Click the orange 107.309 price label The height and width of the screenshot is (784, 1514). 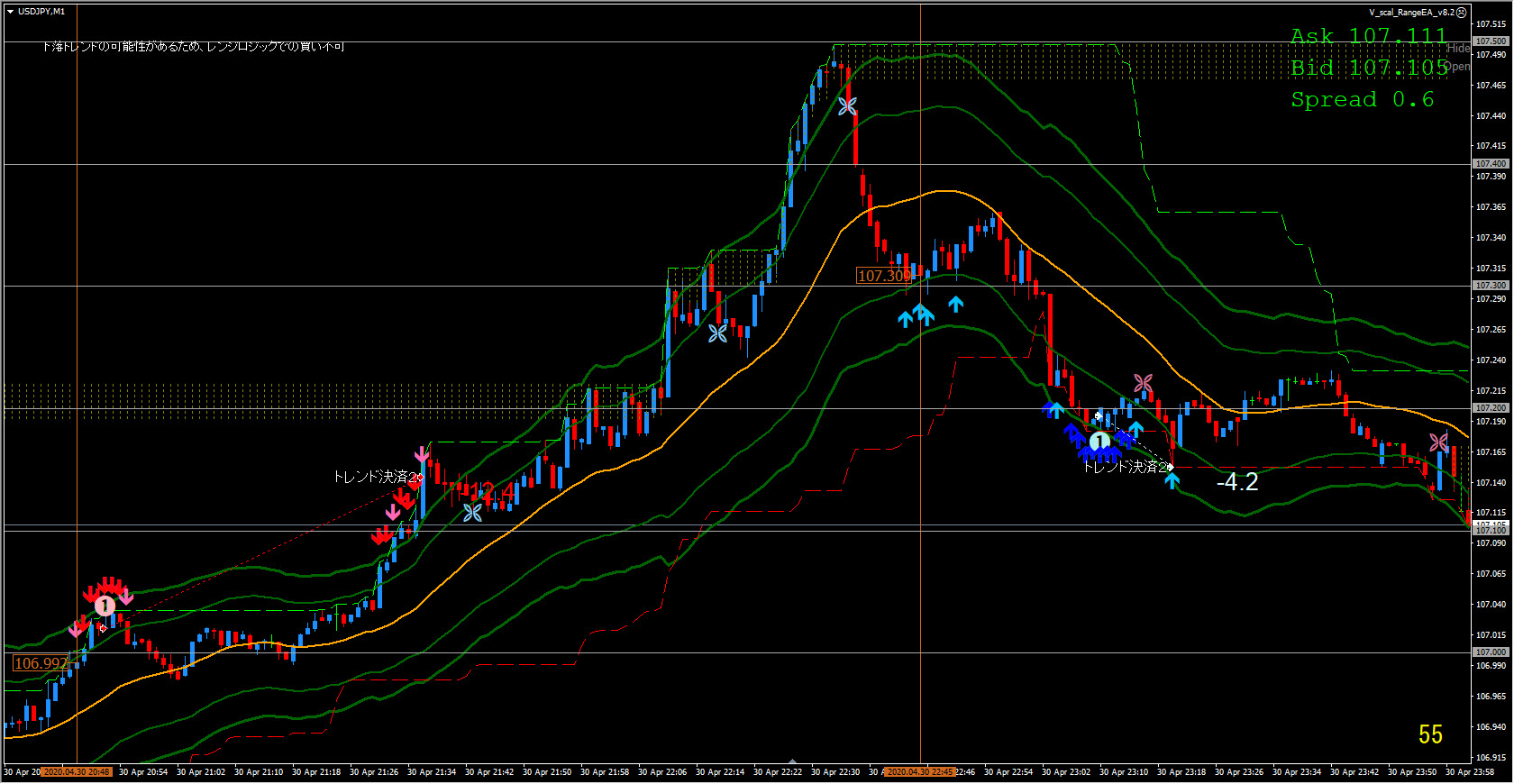tap(884, 276)
